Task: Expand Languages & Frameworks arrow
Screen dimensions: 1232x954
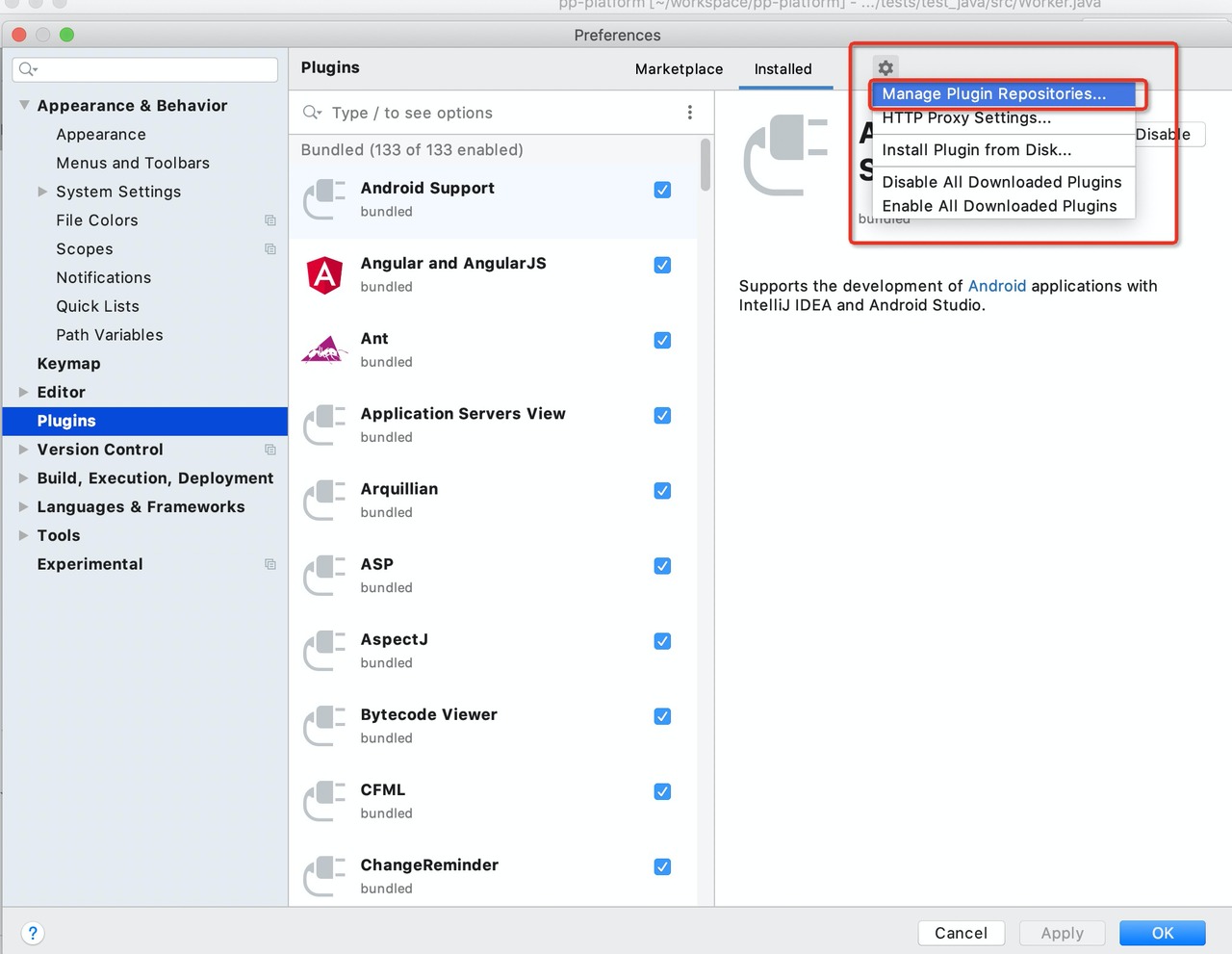Action: pos(24,507)
